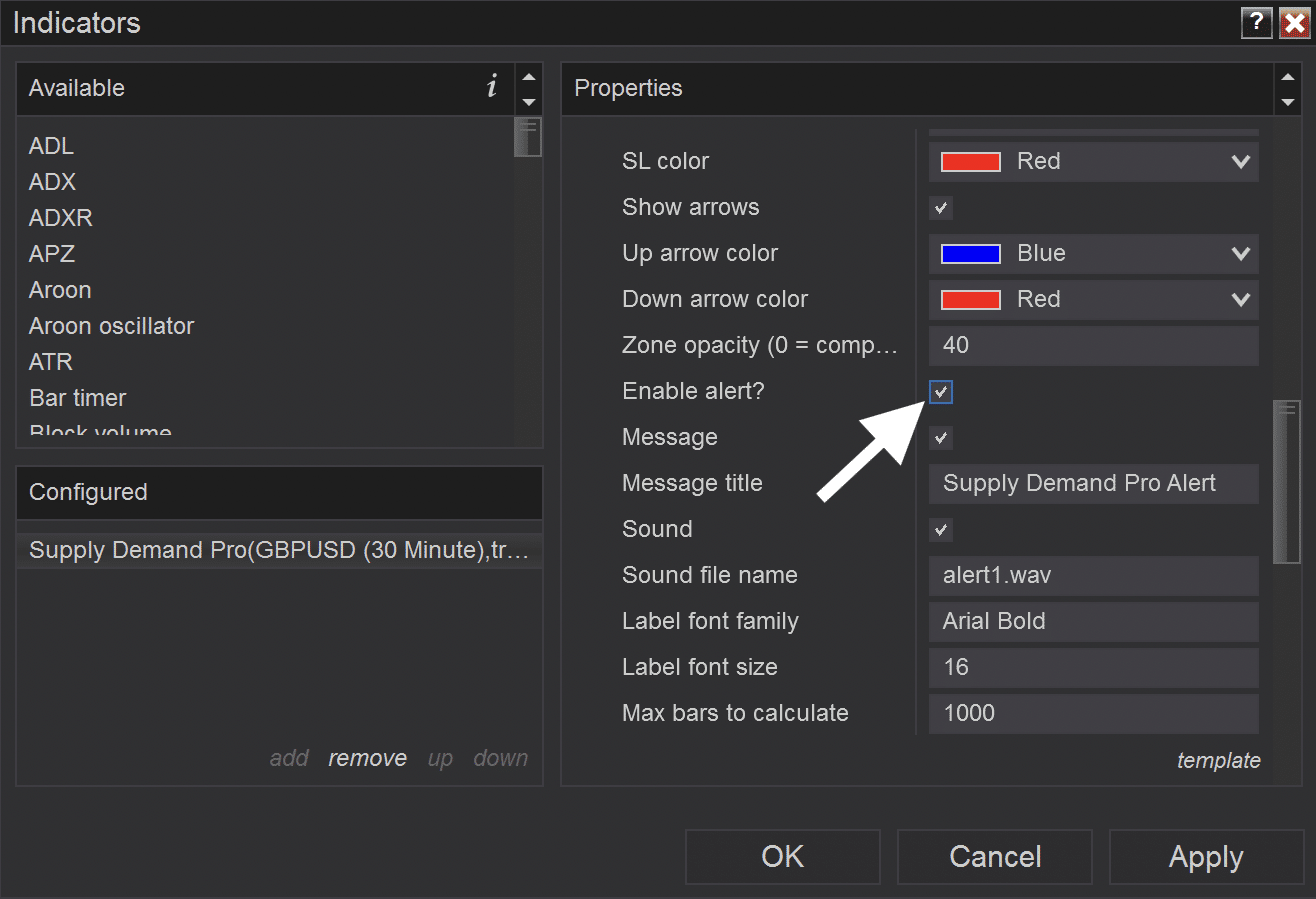Click the Sound file name label
Viewport: 1316px width, 899px height.
coord(709,575)
